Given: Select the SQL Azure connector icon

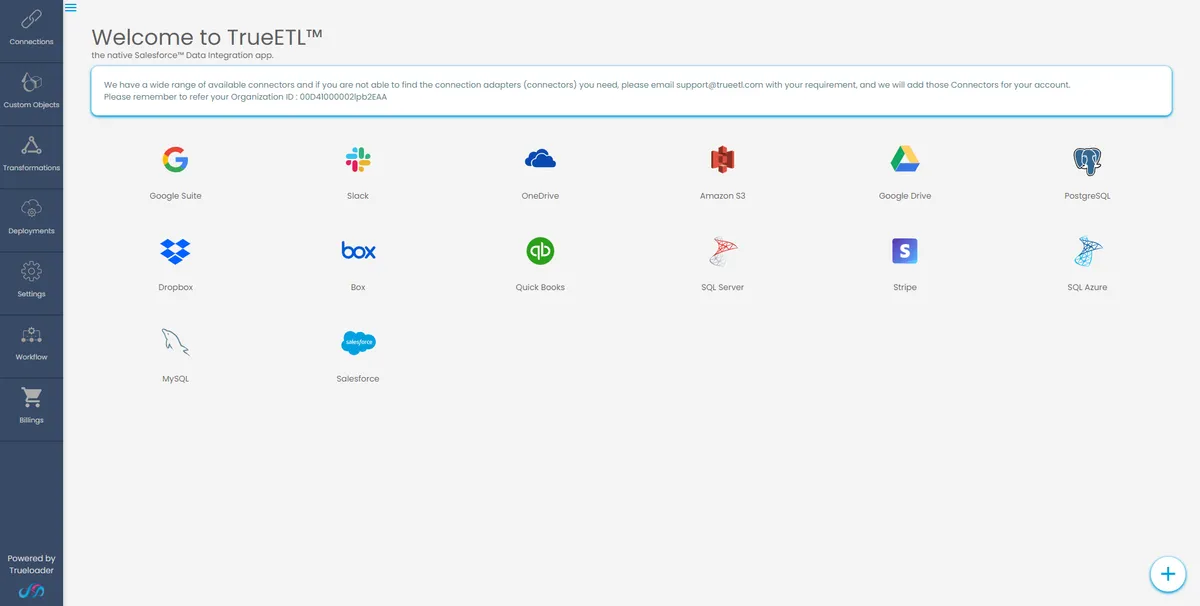Looking at the screenshot, I should [1087, 251].
